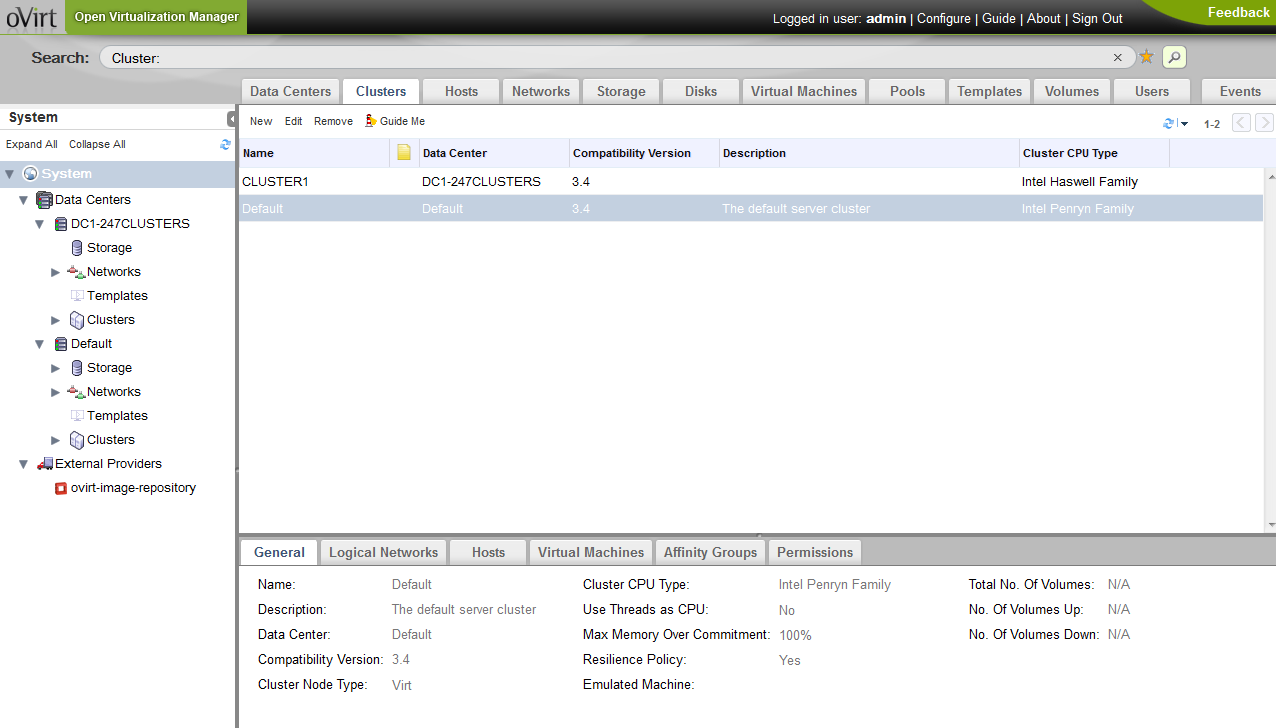Click the Sign Out link
This screenshot has height=728, width=1276.
tap(1097, 18)
